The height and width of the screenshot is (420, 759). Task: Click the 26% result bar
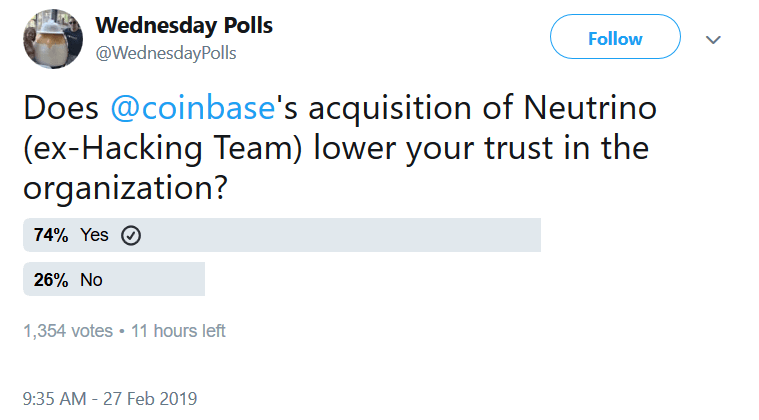click(x=114, y=279)
